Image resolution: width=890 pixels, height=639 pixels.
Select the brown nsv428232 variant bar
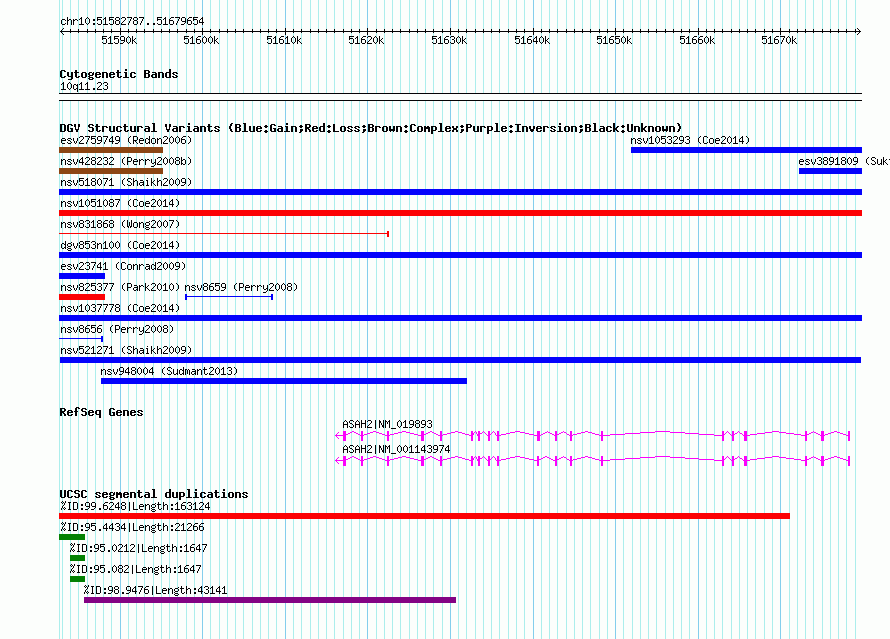(x=111, y=171)
